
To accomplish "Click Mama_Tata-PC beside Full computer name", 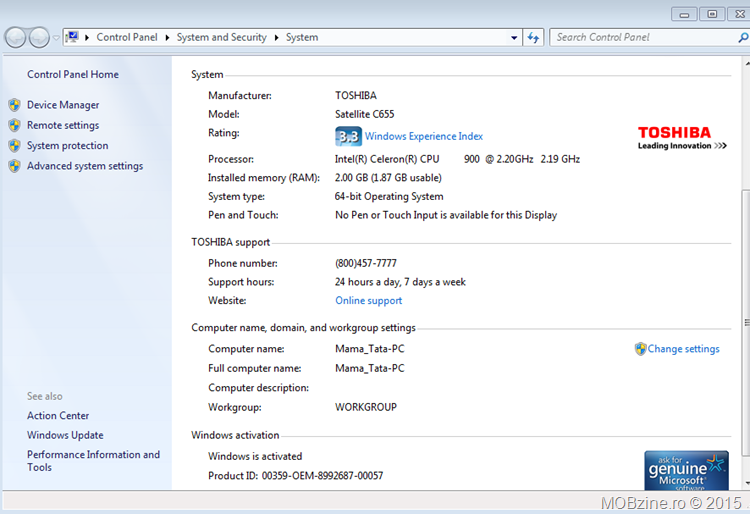I will [x=370, y=369].
